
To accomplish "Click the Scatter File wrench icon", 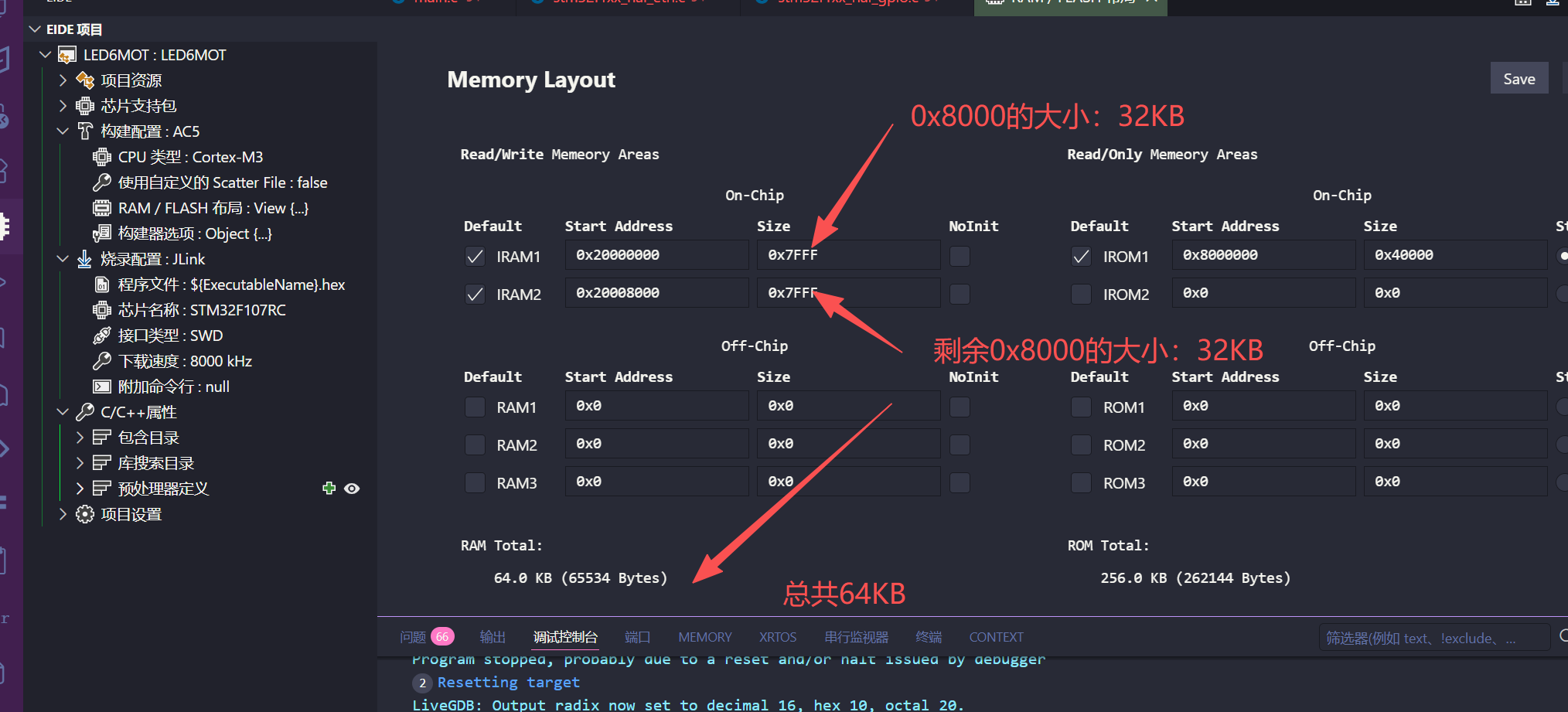I will (102, 182).
